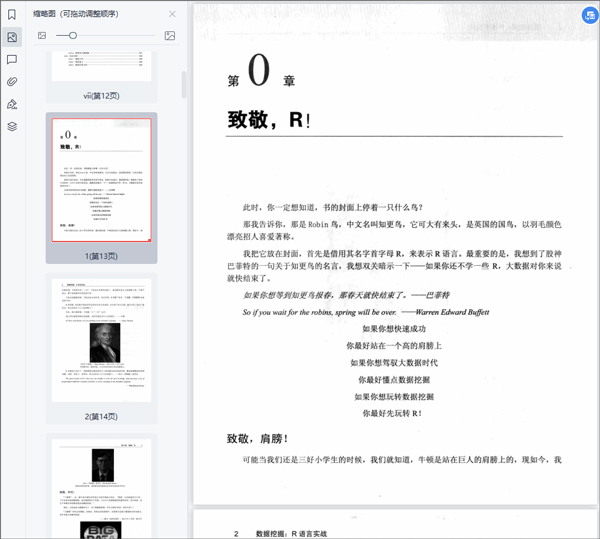Click the line 你最好懂点数据挖掘

click(394, 379)
